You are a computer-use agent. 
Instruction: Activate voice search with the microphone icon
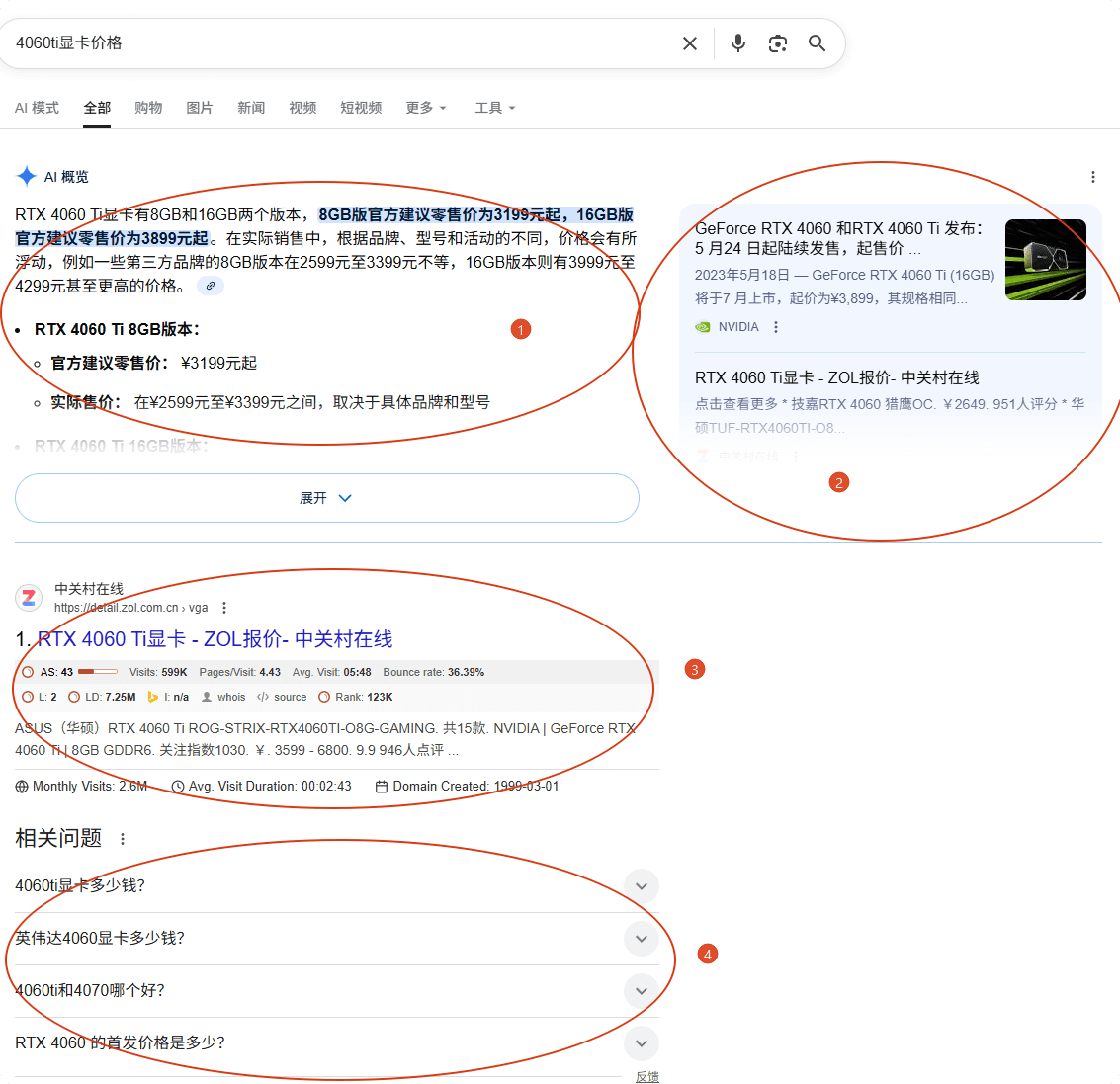click(738, 42)
